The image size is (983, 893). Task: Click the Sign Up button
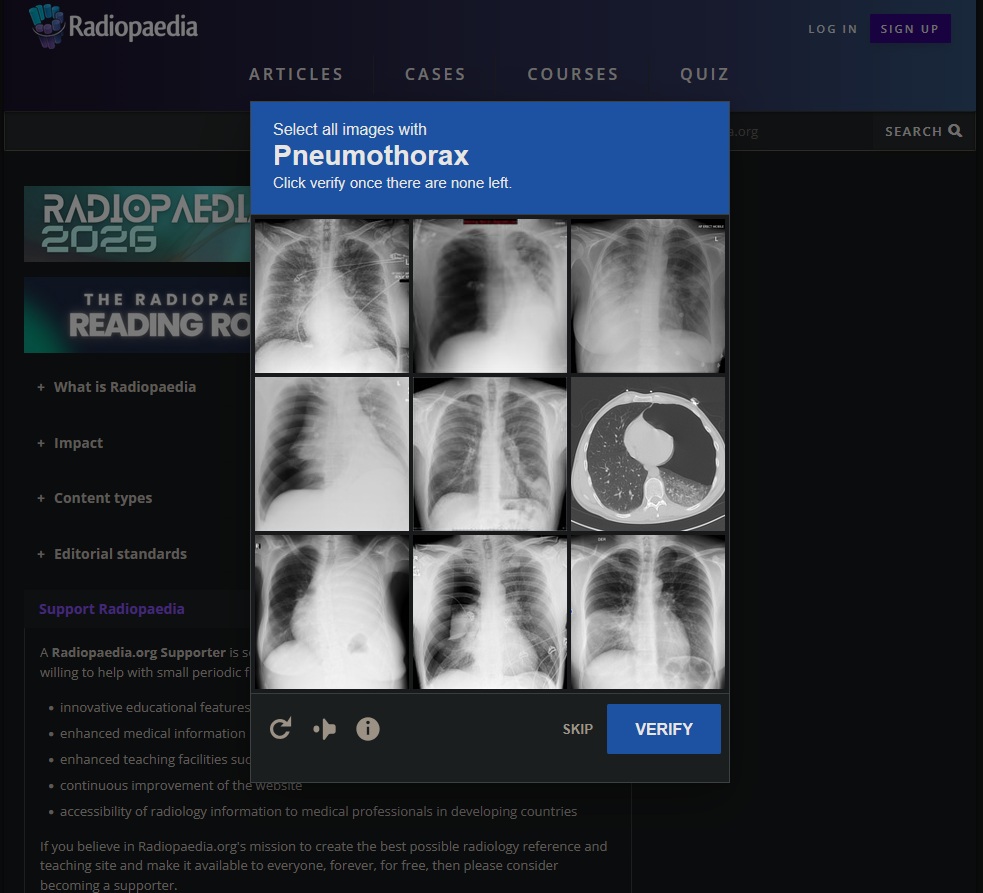point(910,29)
